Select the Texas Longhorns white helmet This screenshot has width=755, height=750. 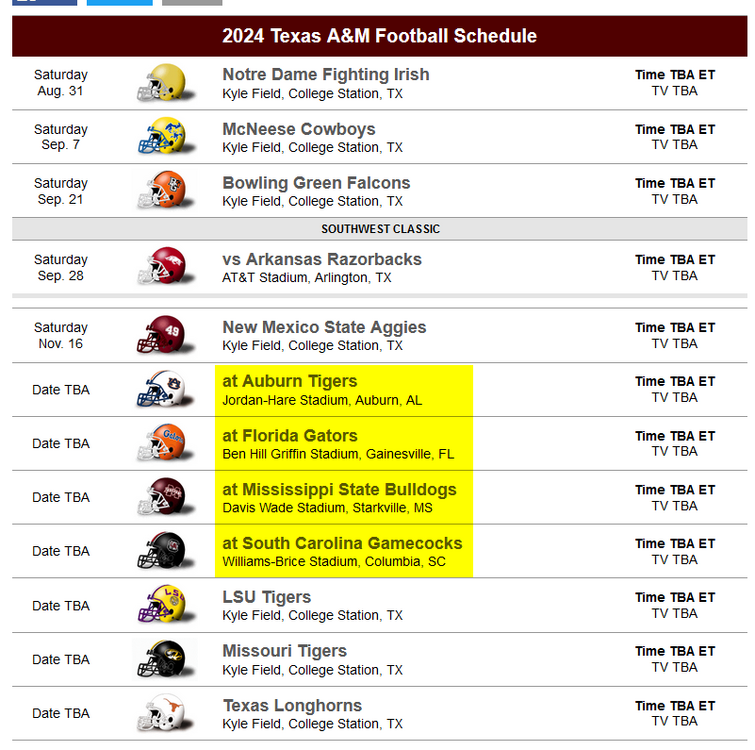[161, 713]
